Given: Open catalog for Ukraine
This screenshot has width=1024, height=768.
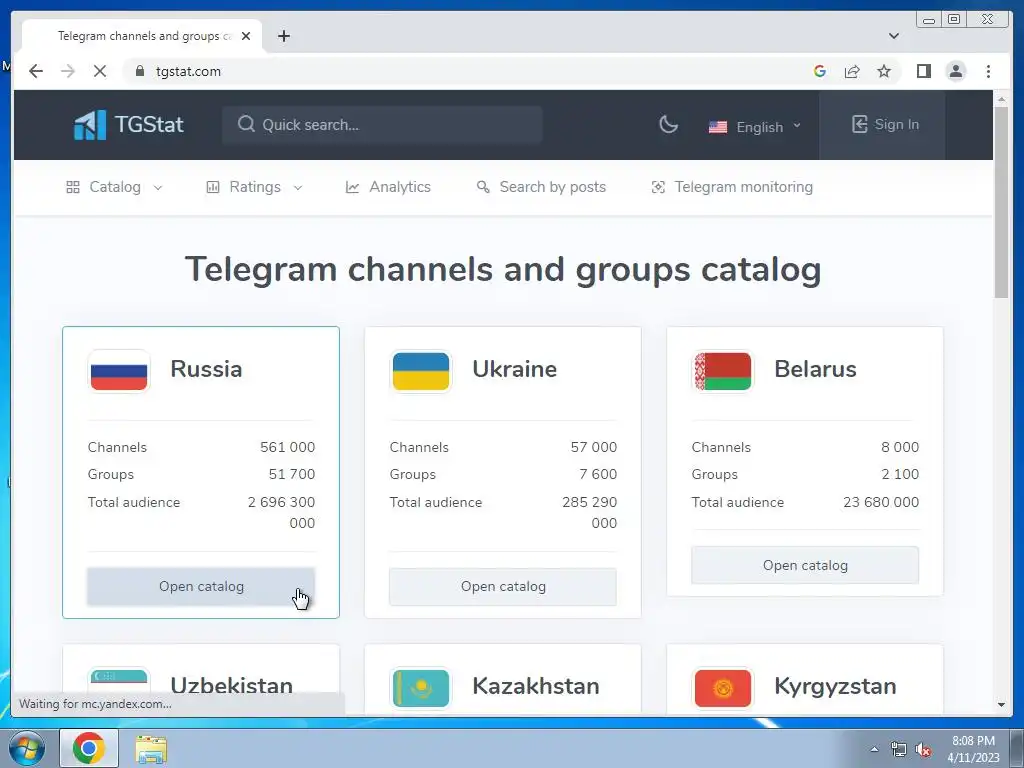Looking at the screenshot, I should [503, 586].
